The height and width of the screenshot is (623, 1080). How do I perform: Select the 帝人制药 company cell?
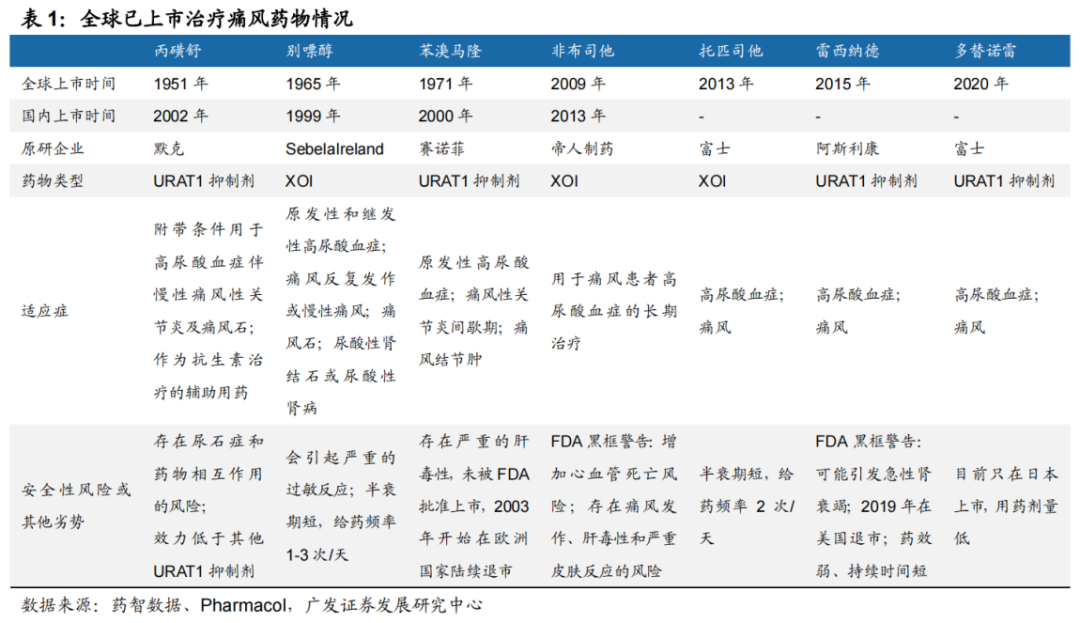582,149
